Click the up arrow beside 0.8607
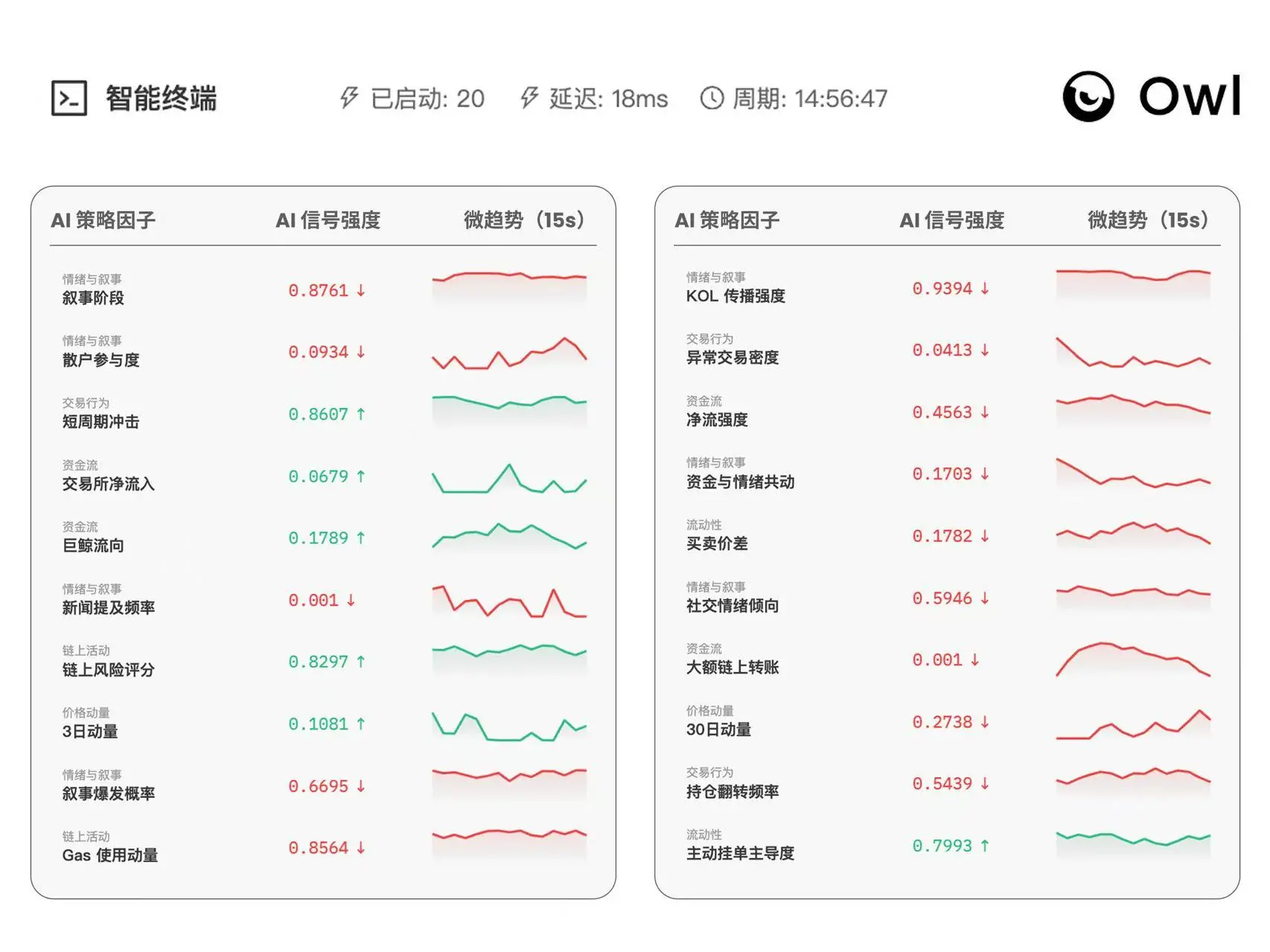1270x952 pixels. 361,414
